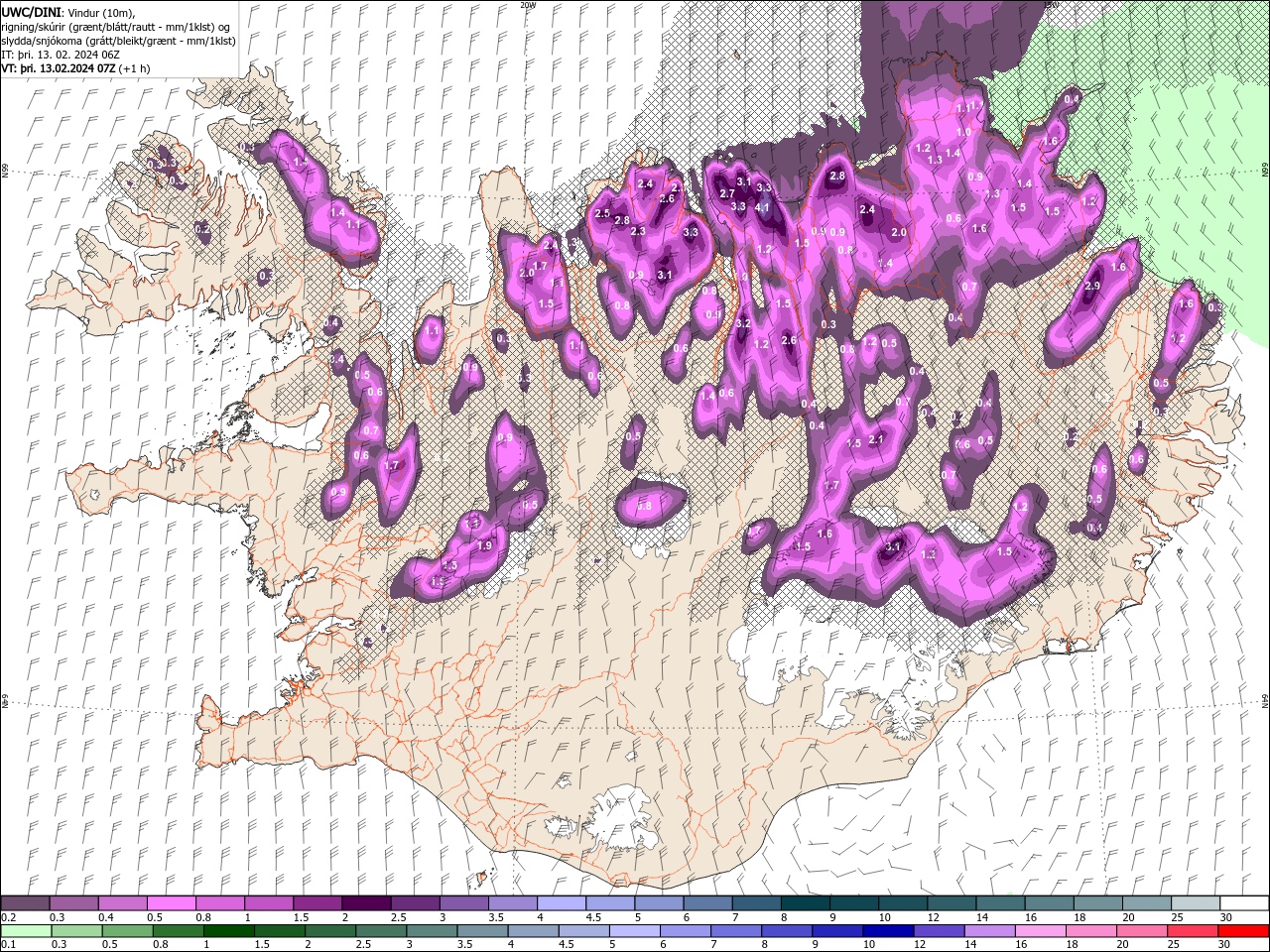
Task: Click the bright pink 0.5 swatch in the upper legend row
Action: point(172,903)
